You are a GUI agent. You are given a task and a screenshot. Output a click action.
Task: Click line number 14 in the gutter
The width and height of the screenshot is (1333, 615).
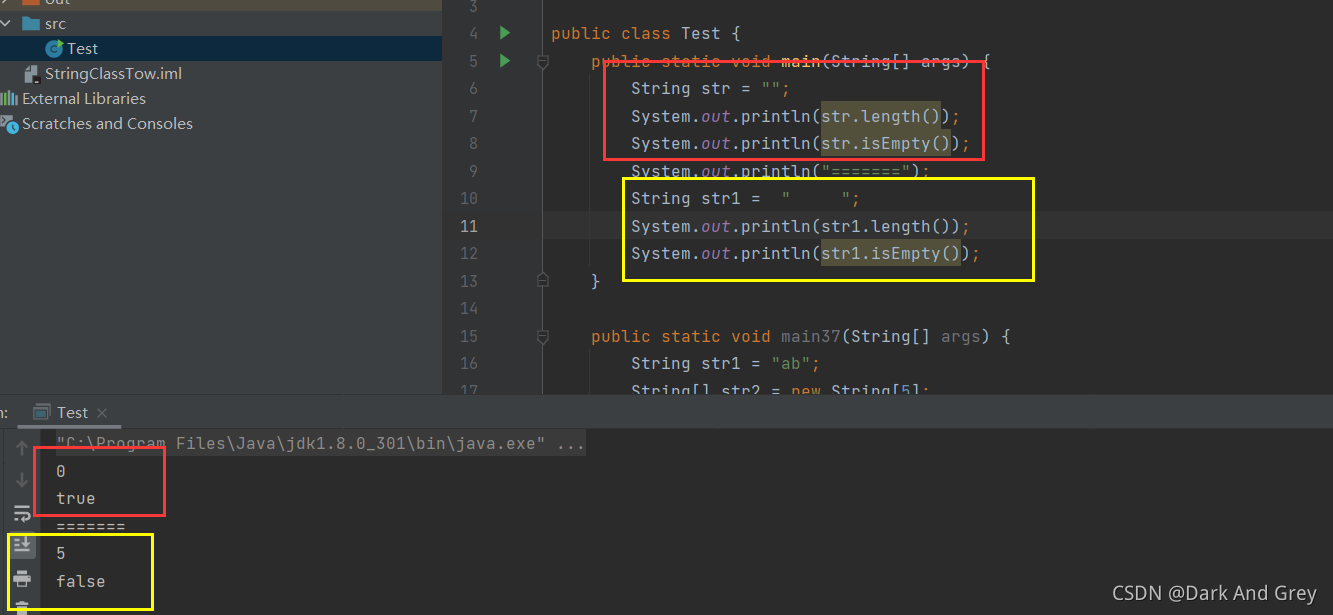tap(469, 308)
